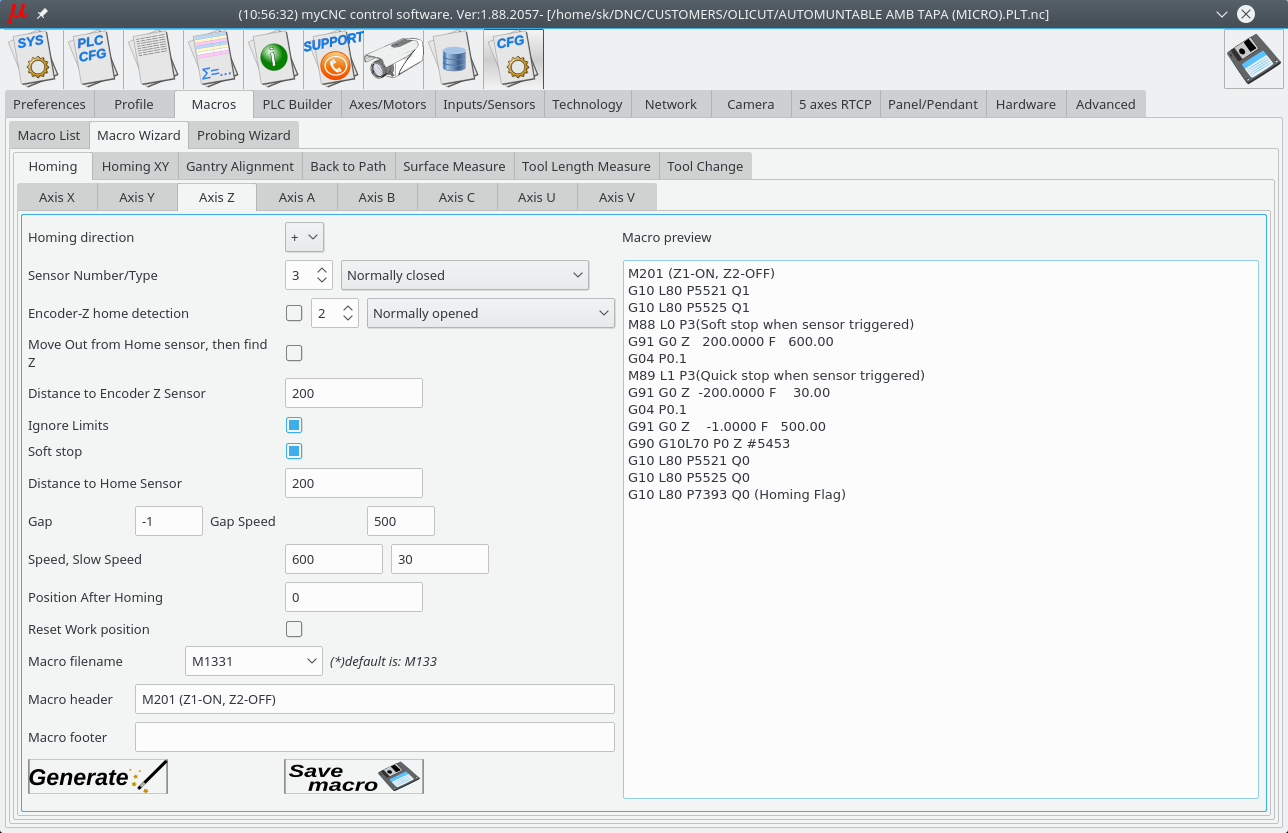Expand the Normally closed sensor type dropdown

[464, 275]
